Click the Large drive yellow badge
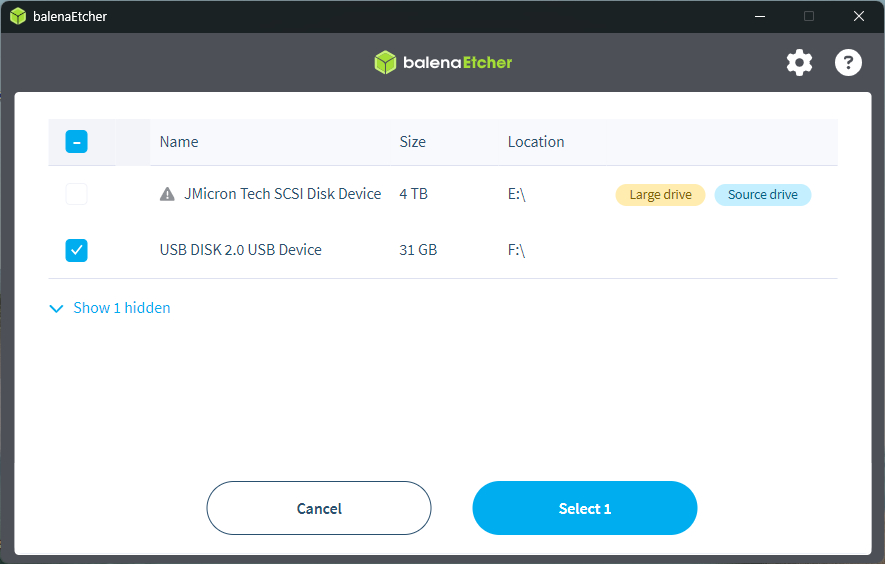 click(x=660, y=195)
